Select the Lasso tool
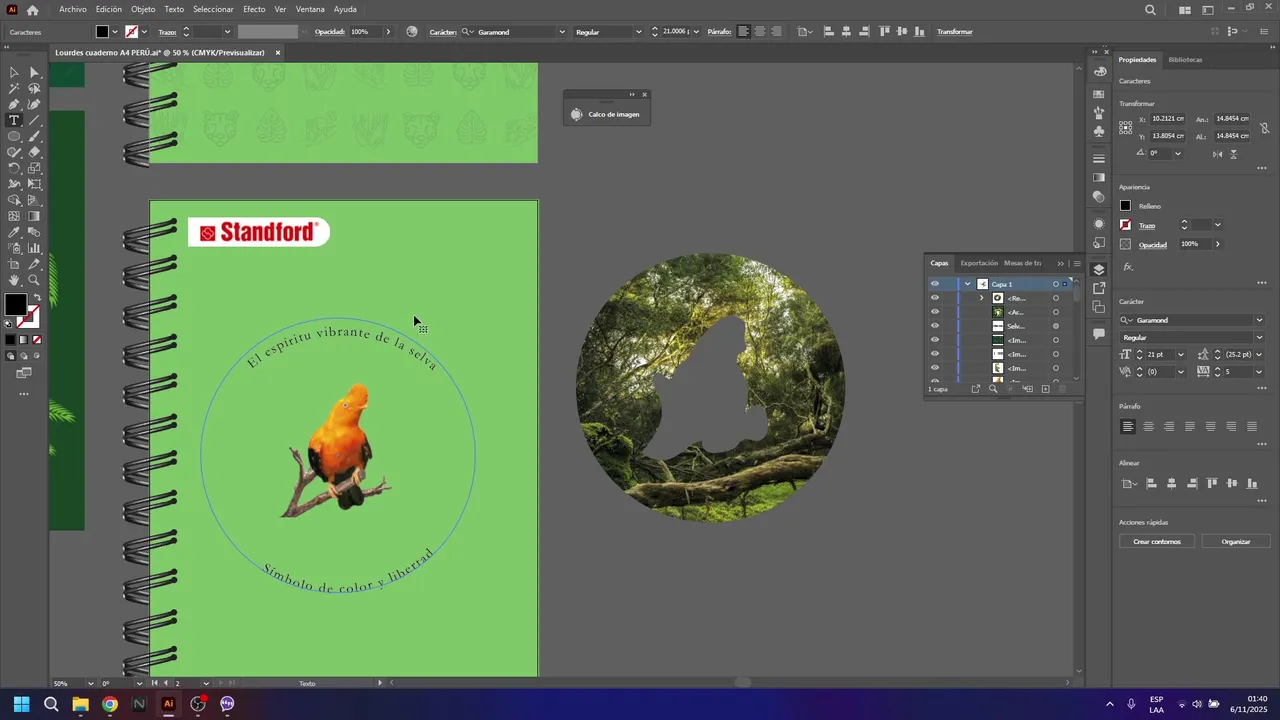The image size is (1280, 720). (34, 88)
